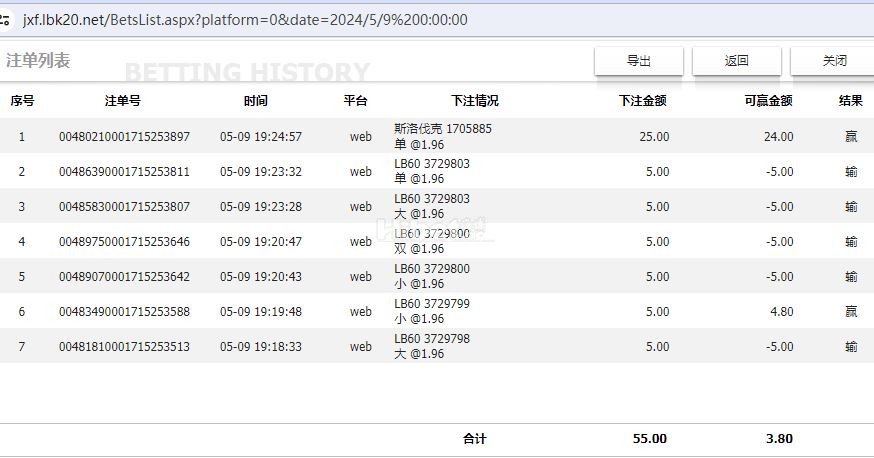Click the 序号 column header

(x=22, y=101)
